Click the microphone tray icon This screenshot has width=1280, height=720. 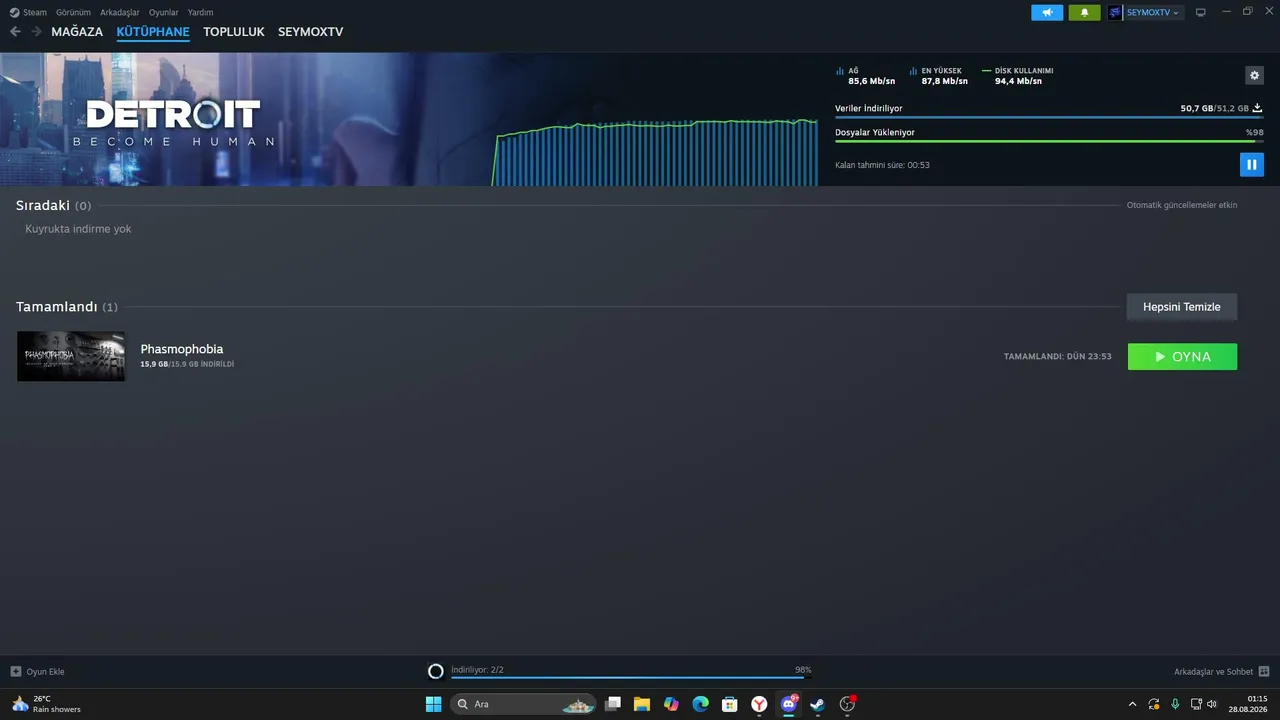click(x=1175, y=704)
